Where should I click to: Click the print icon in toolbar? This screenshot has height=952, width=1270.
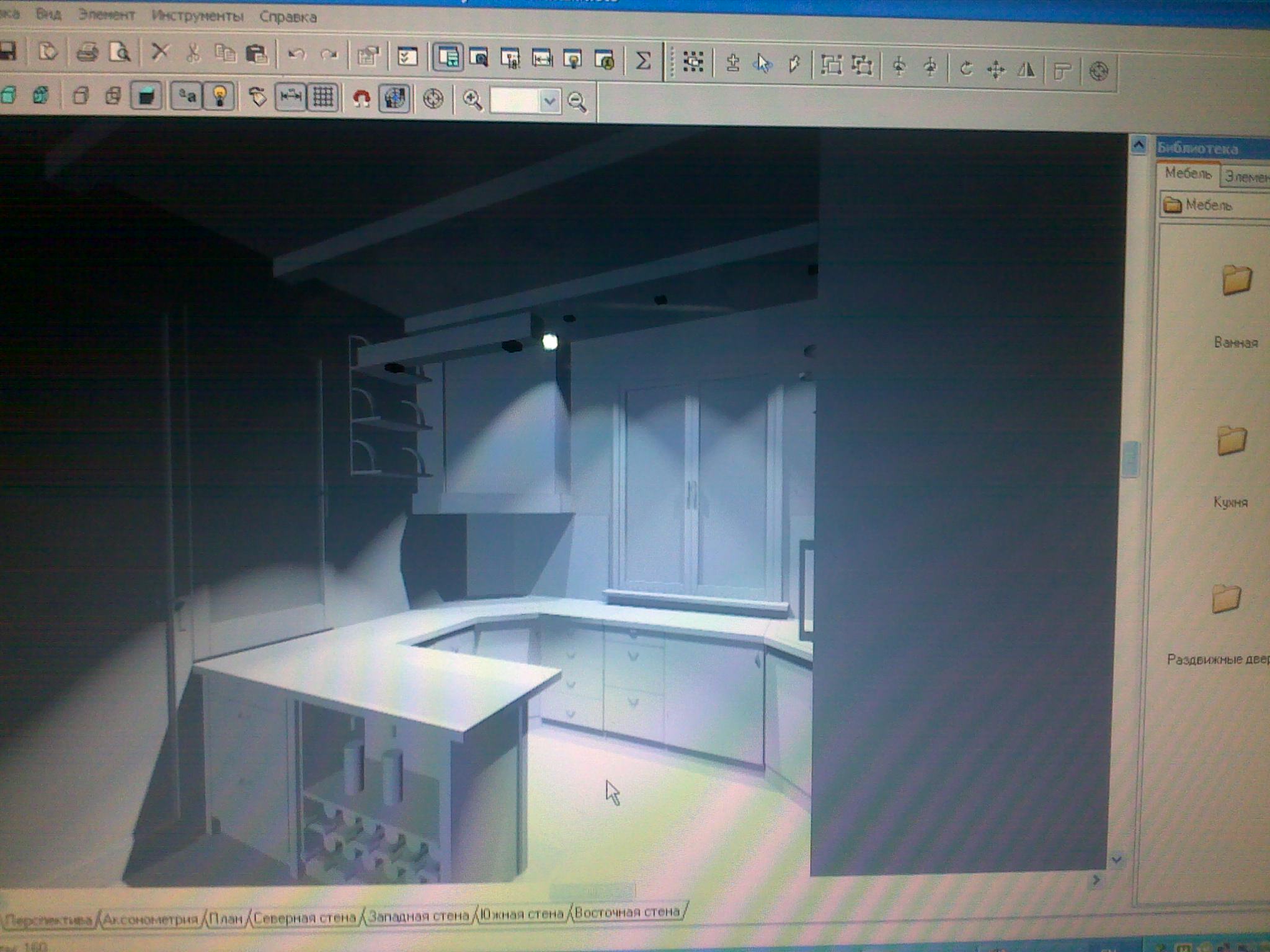(87, 52)
